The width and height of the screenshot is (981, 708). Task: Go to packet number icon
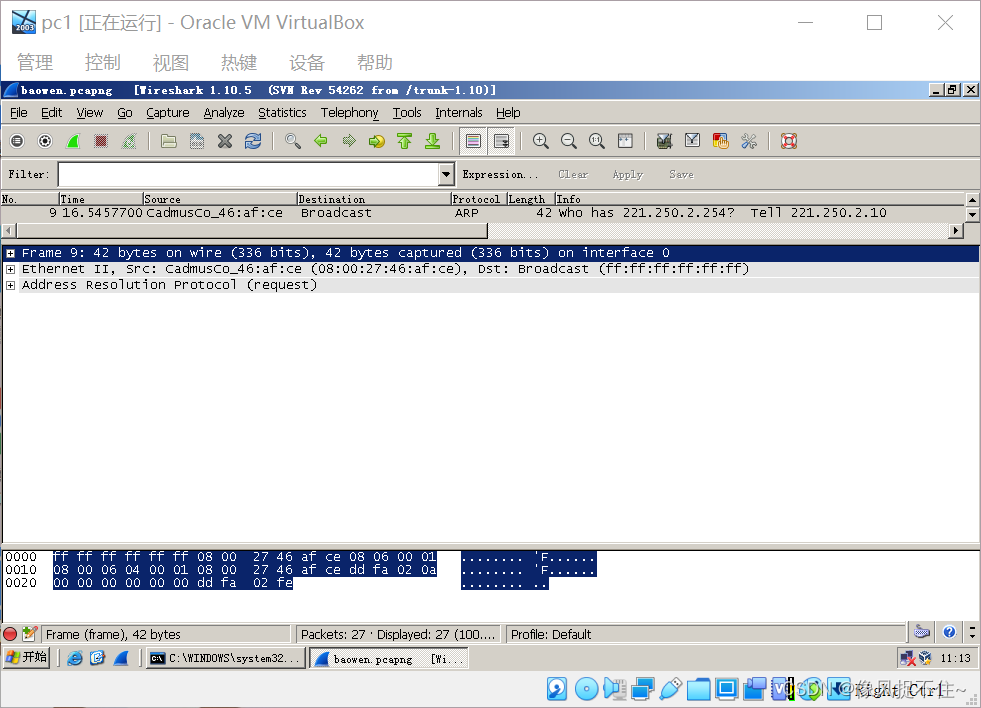[x=377, y=141]
